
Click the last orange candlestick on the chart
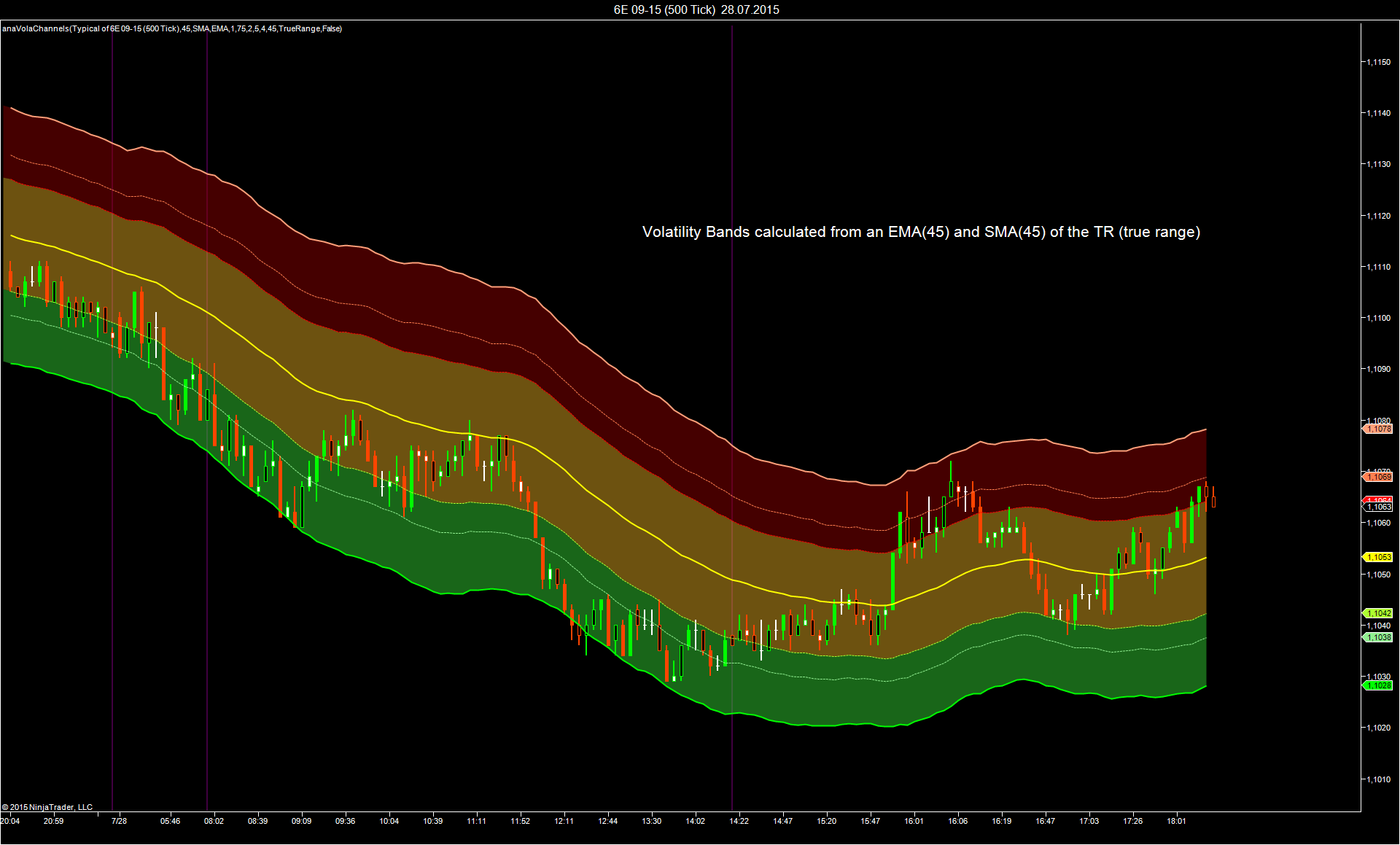[x=1213, y=501]
